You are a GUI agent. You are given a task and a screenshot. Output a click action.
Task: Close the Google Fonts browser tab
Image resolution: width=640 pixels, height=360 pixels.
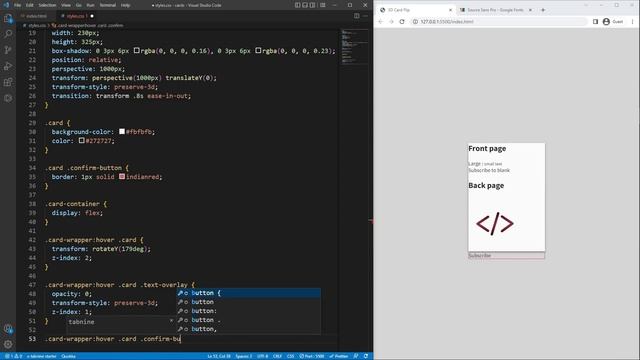tap(530, 10)
